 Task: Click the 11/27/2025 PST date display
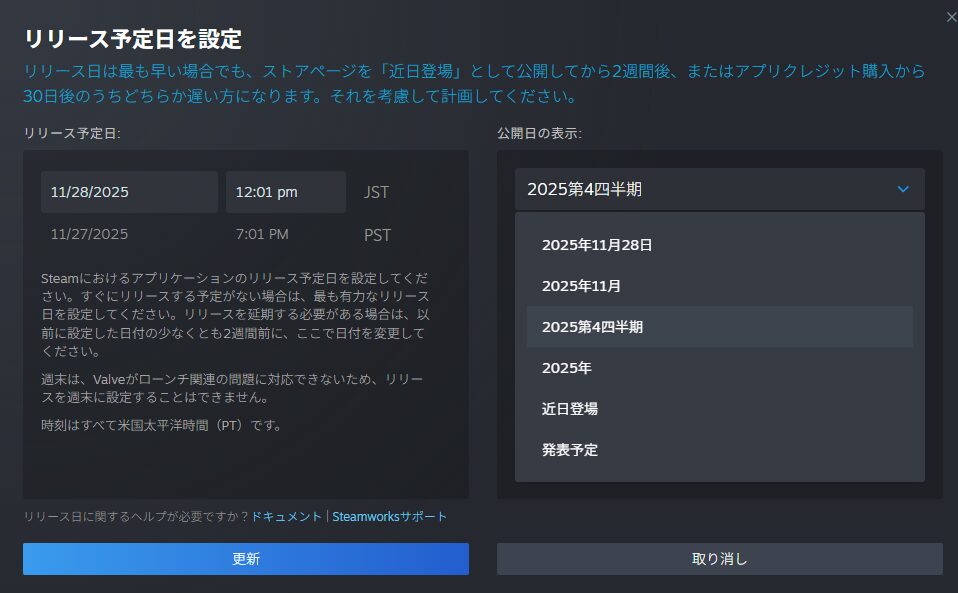(90, 235)
